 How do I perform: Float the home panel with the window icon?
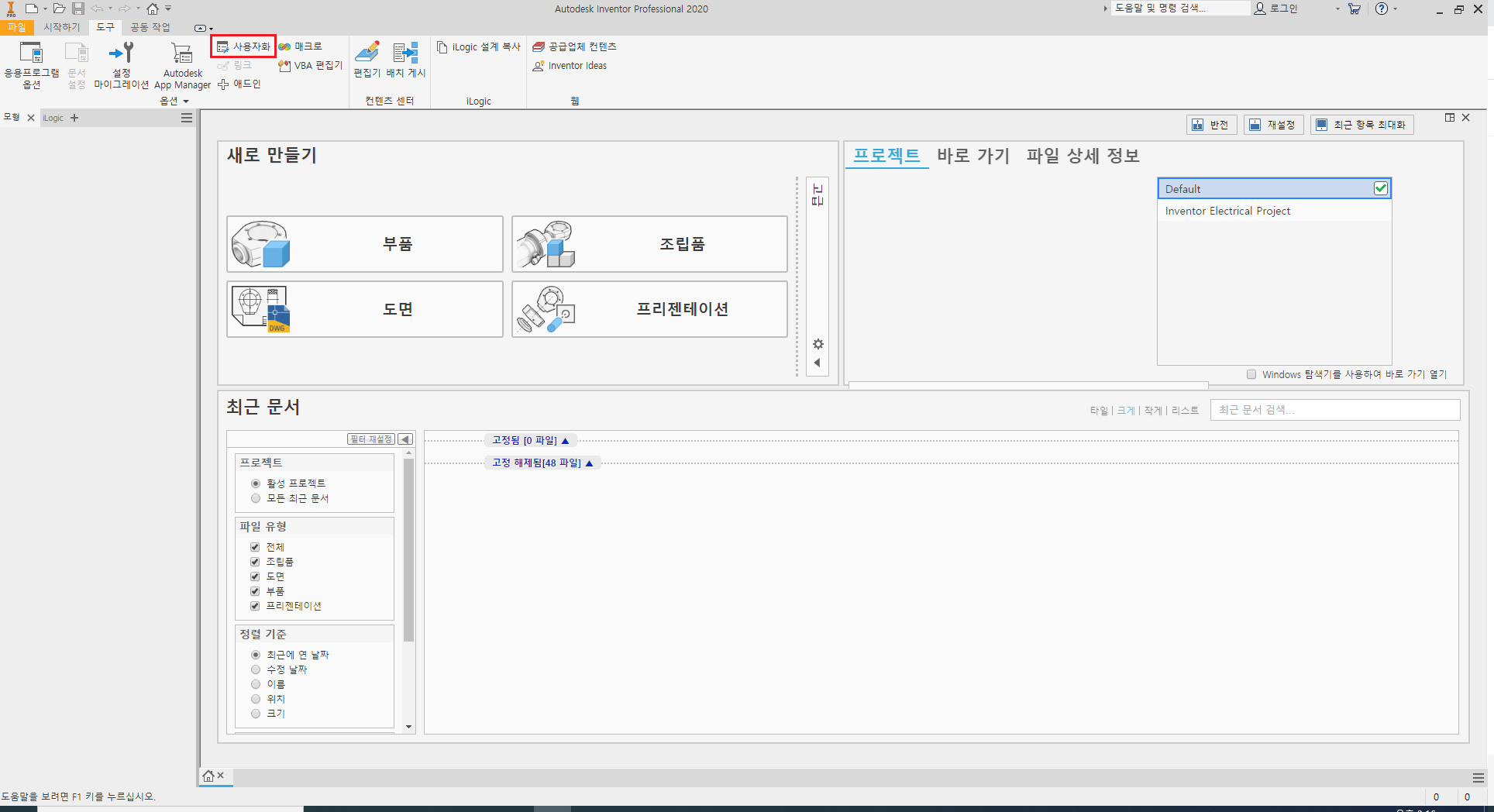[x=1450, y=118]
